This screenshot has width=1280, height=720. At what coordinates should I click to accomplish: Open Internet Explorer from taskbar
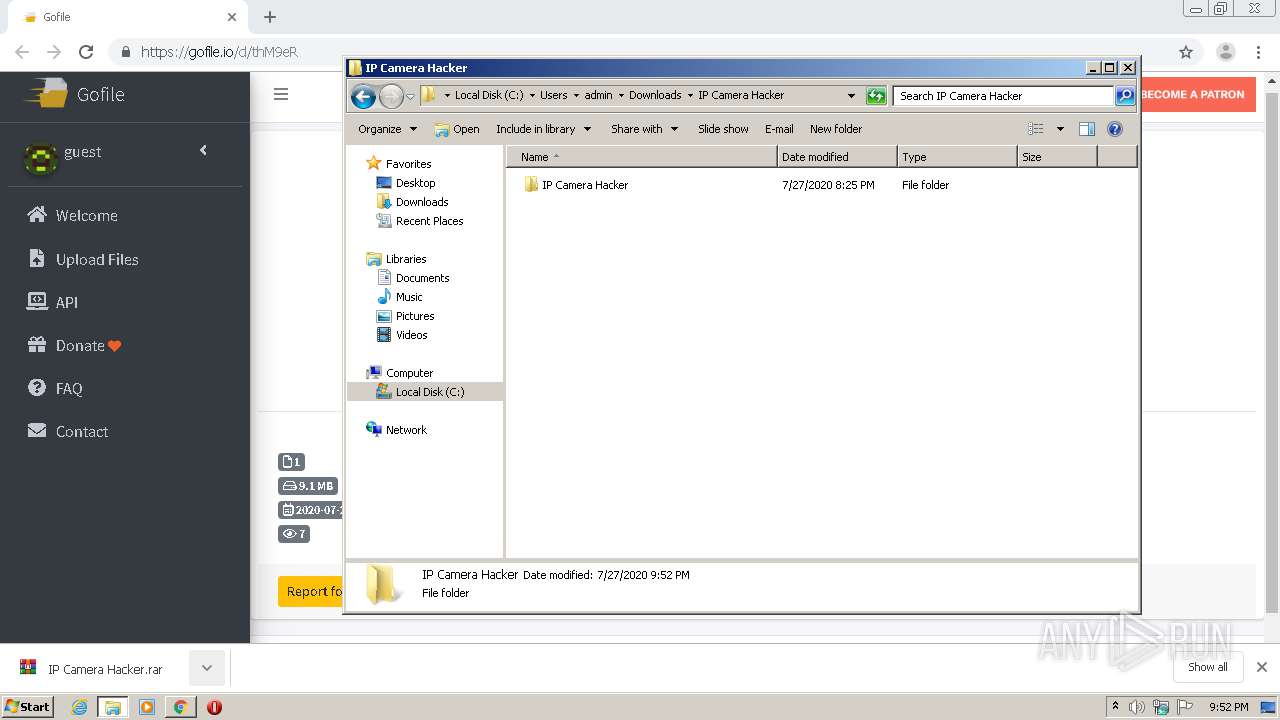(80, 707)
